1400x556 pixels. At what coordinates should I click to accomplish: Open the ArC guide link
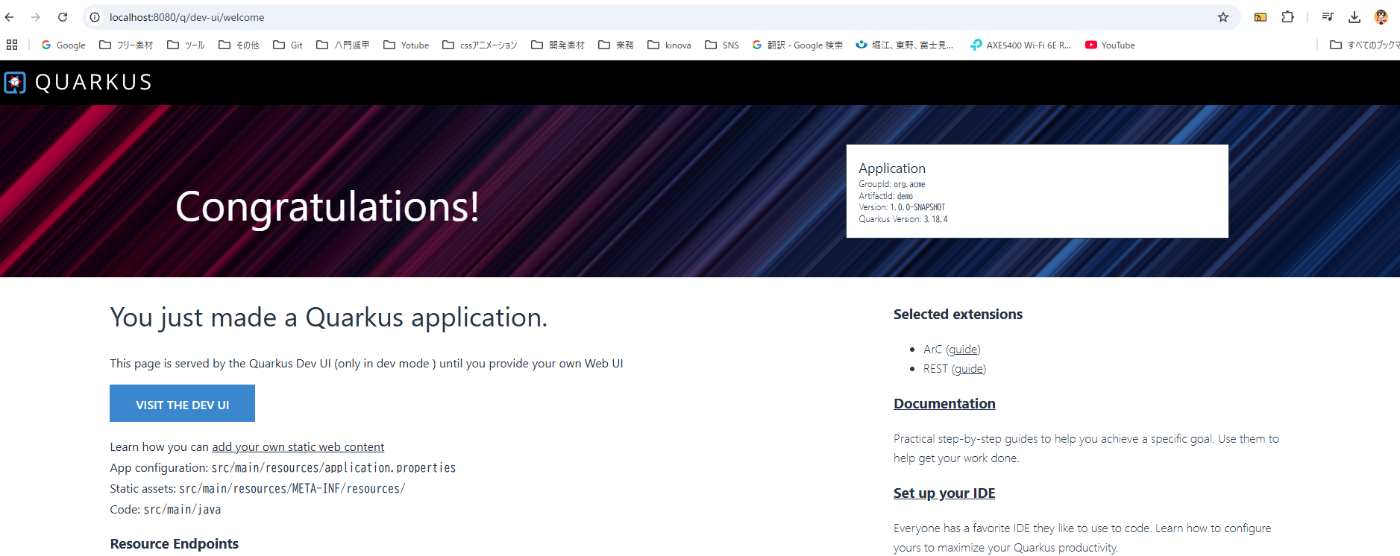pyautogui.click(x=964, y=349)
